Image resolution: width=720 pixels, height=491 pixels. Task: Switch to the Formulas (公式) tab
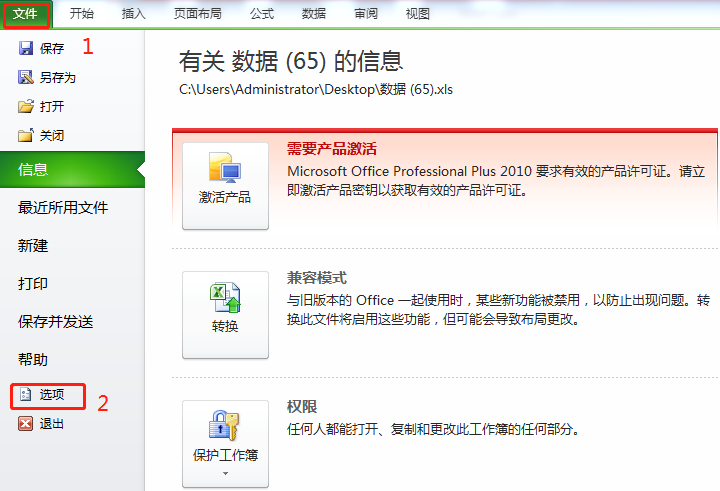pos(262,14)
